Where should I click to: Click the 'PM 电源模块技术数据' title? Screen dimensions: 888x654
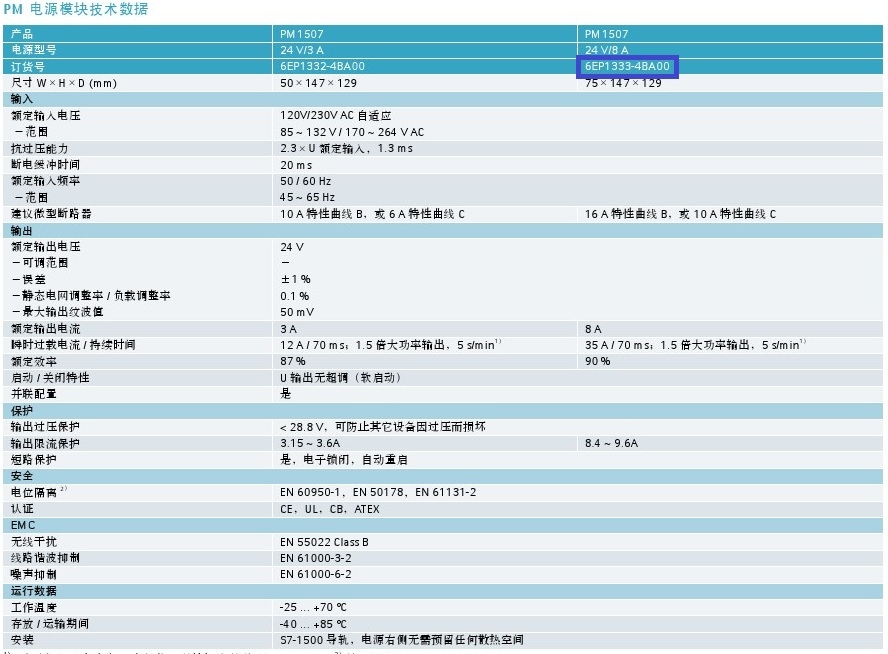click(x=76, y=9)
